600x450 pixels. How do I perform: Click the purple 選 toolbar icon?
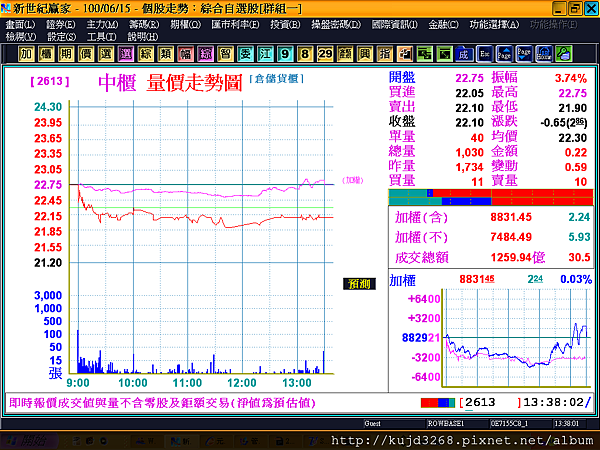coord(126,54)
